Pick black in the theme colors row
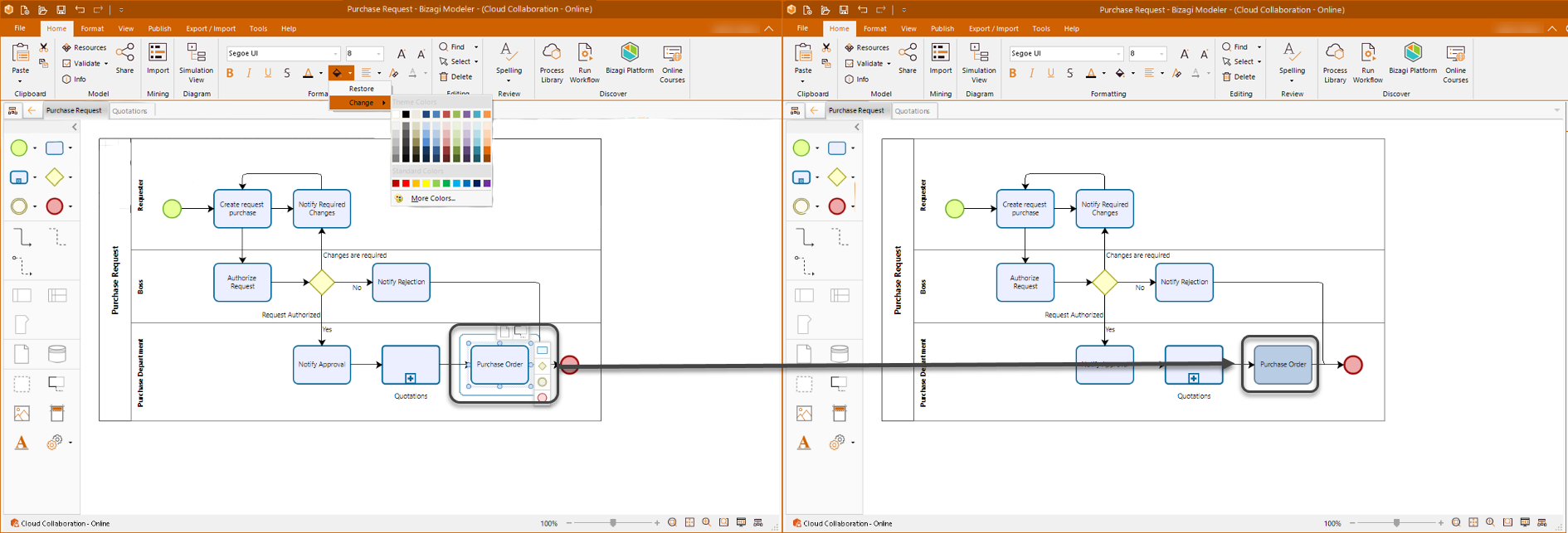 point(406,114)
